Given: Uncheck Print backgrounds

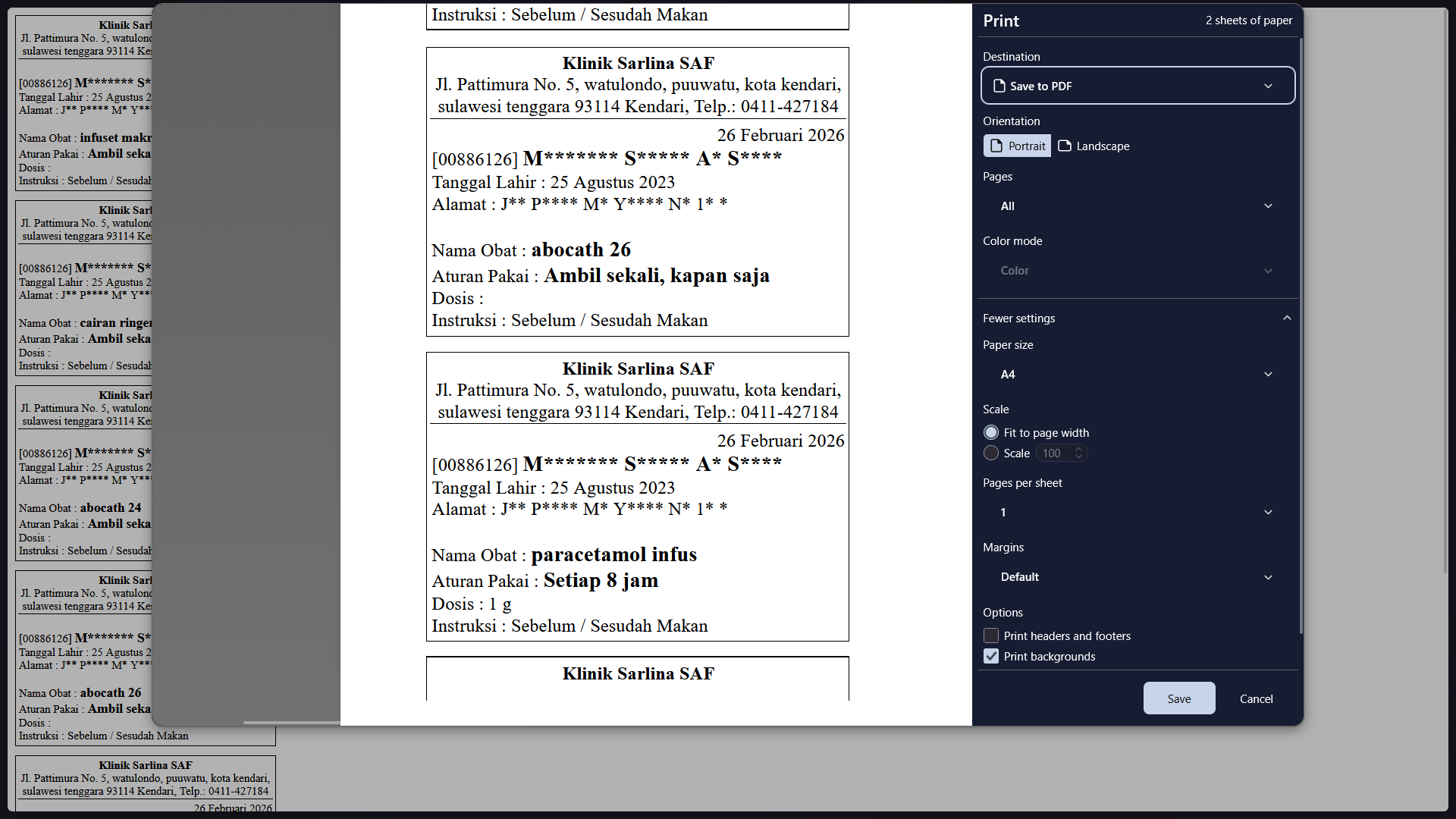Looking at the screenshot, I should click(x=991, y=656).
